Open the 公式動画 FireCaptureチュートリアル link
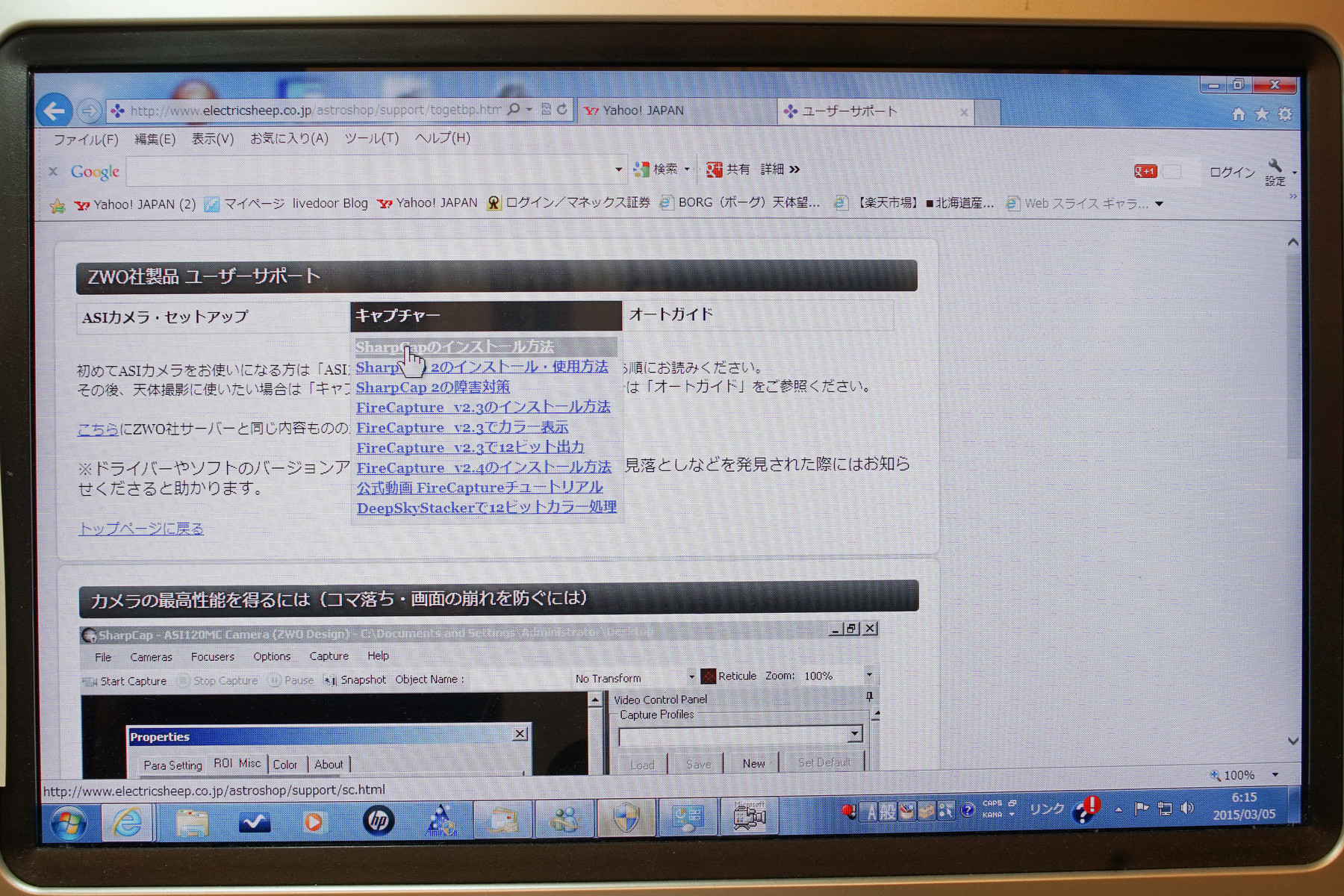The image size is (1344, 896). click(479, 488)
